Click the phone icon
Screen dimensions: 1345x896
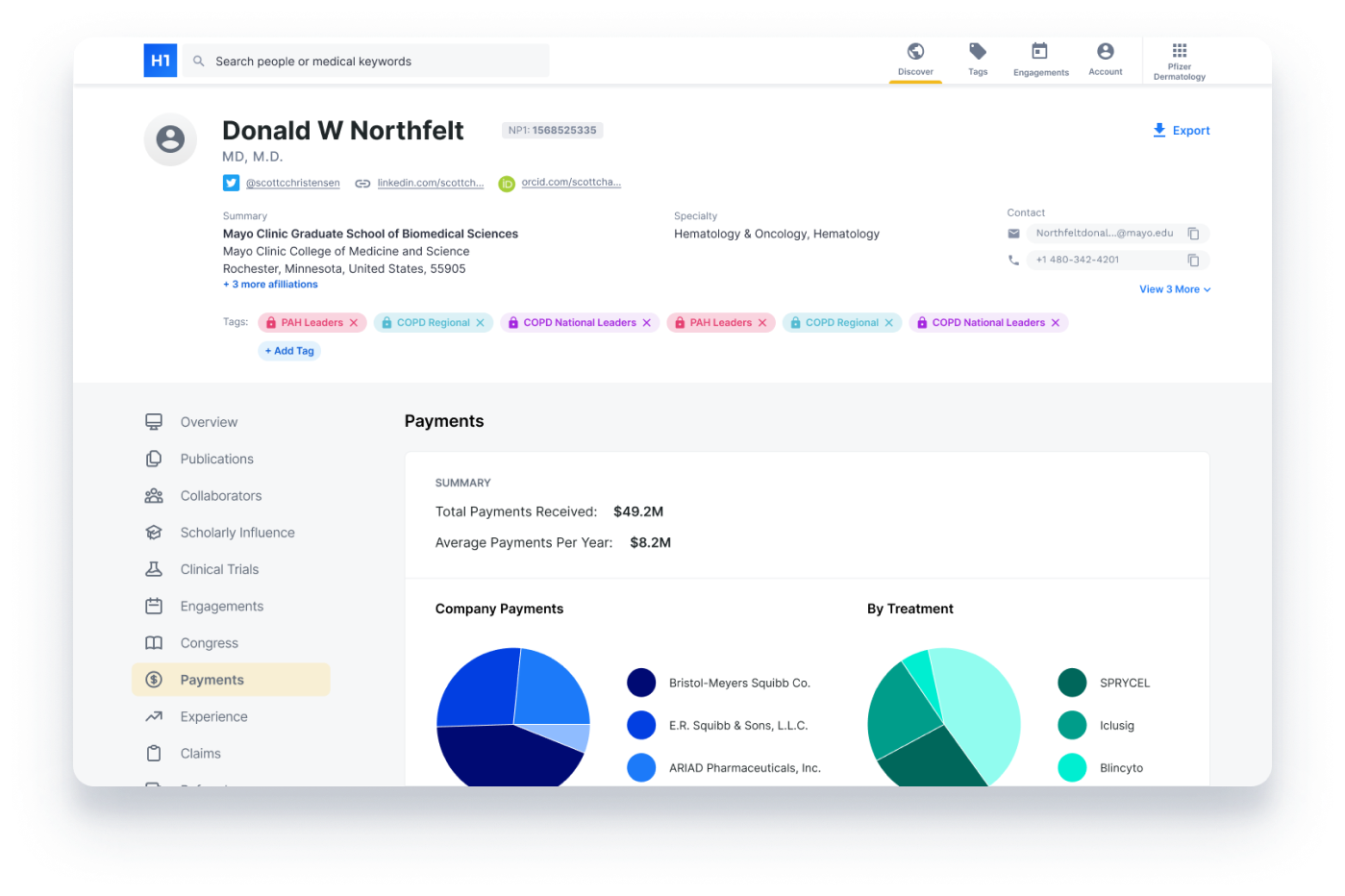(x=1013, y=261)
